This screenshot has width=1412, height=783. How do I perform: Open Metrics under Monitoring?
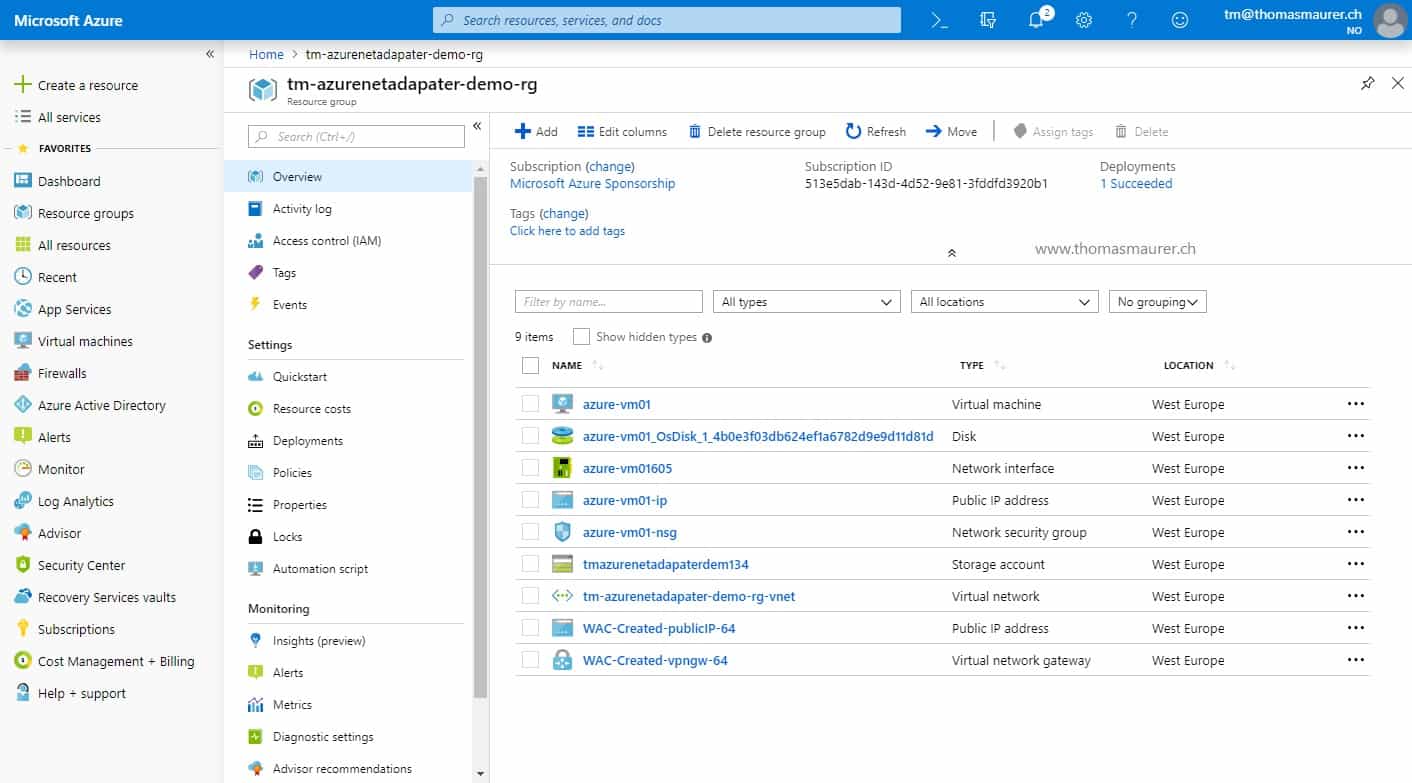coord(347,705)
